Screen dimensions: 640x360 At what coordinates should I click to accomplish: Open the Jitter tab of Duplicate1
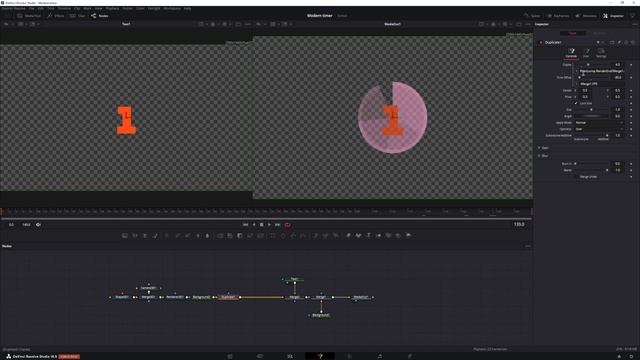[x=586, y=53]
